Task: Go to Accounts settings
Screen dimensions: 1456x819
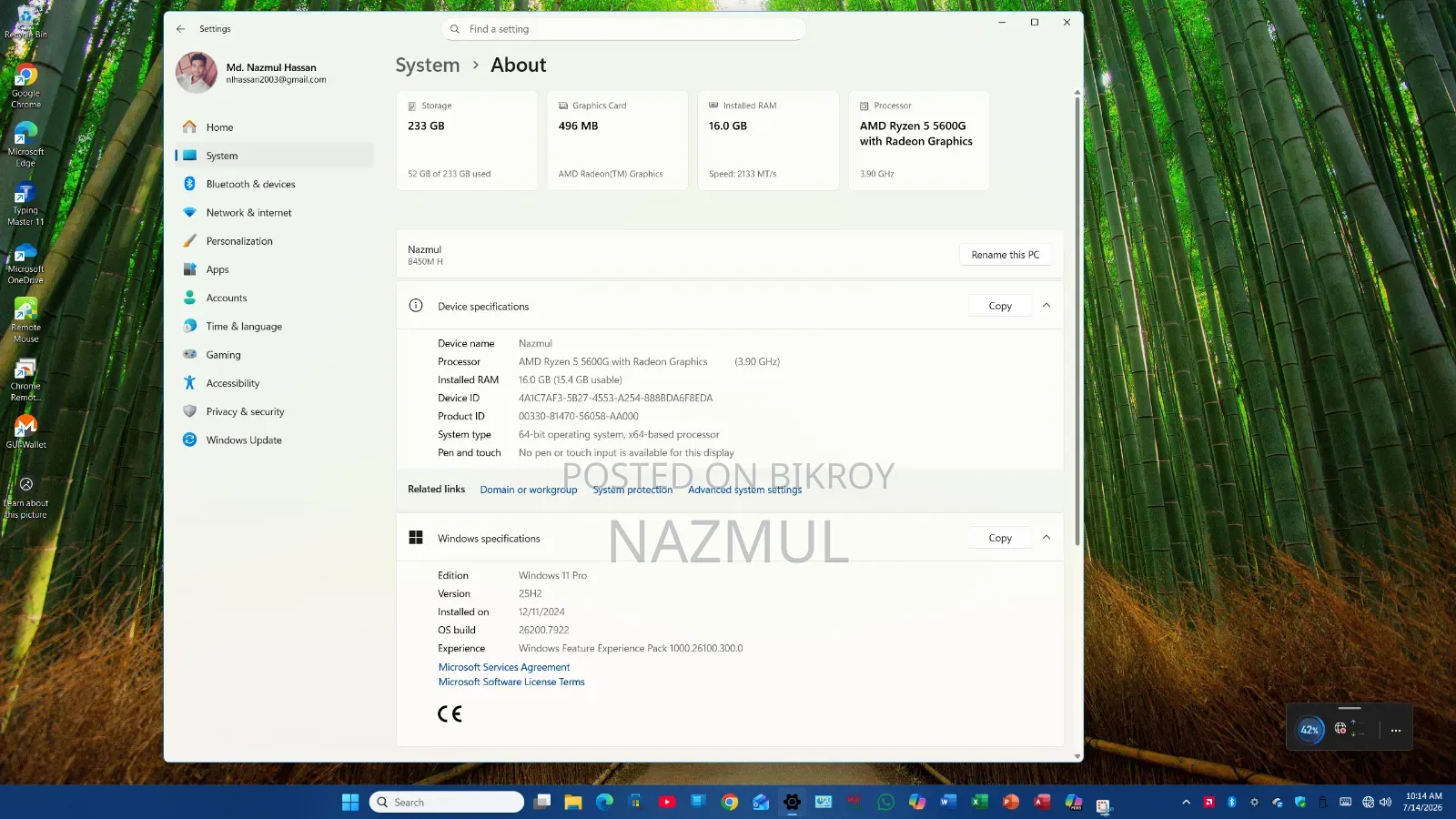Action: pyautogui.click(x=274, y=298)
